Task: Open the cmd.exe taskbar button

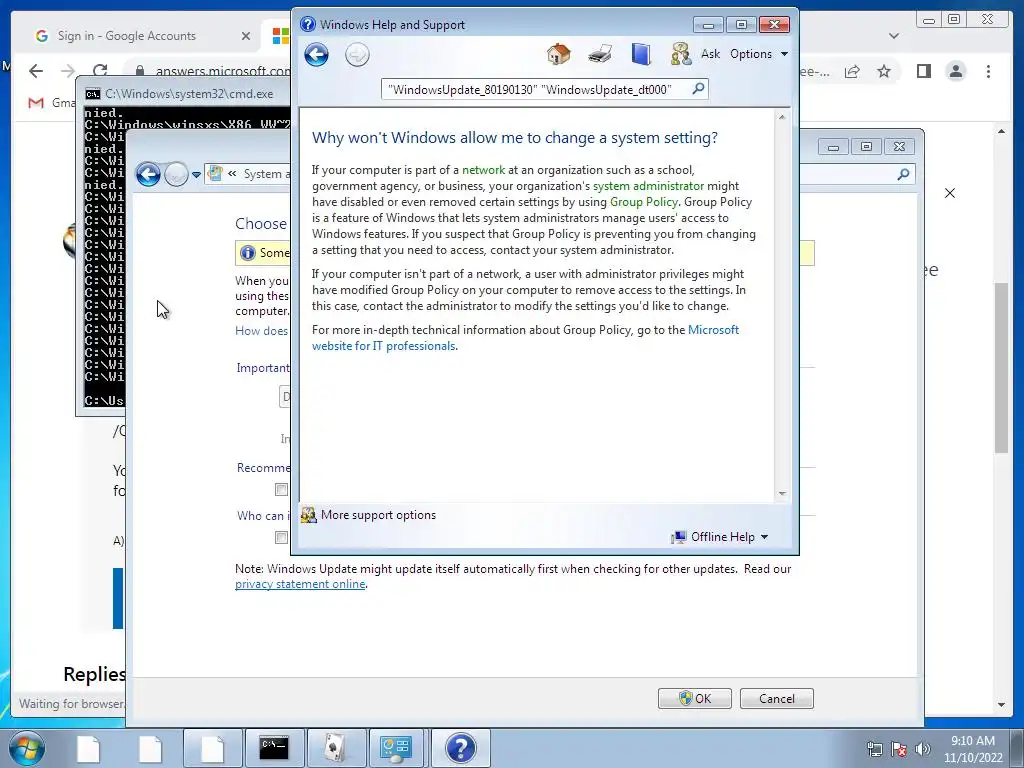Action: tap(274, 748)
